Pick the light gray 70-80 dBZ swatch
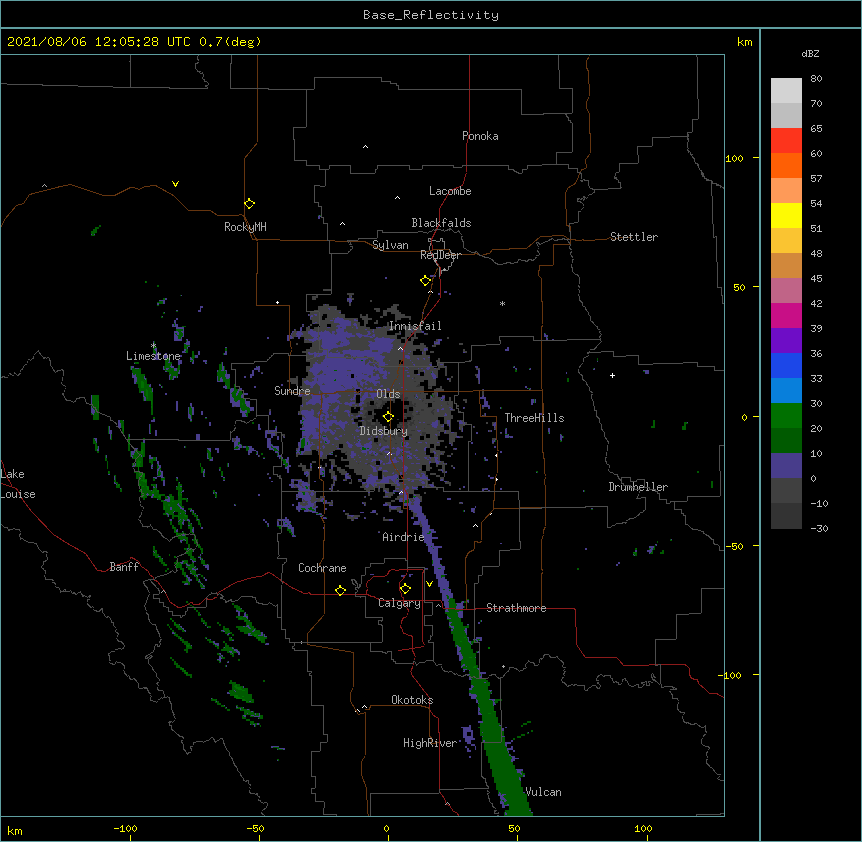The width and height of the screenshot is (862, 842). (x=786, y=91)
